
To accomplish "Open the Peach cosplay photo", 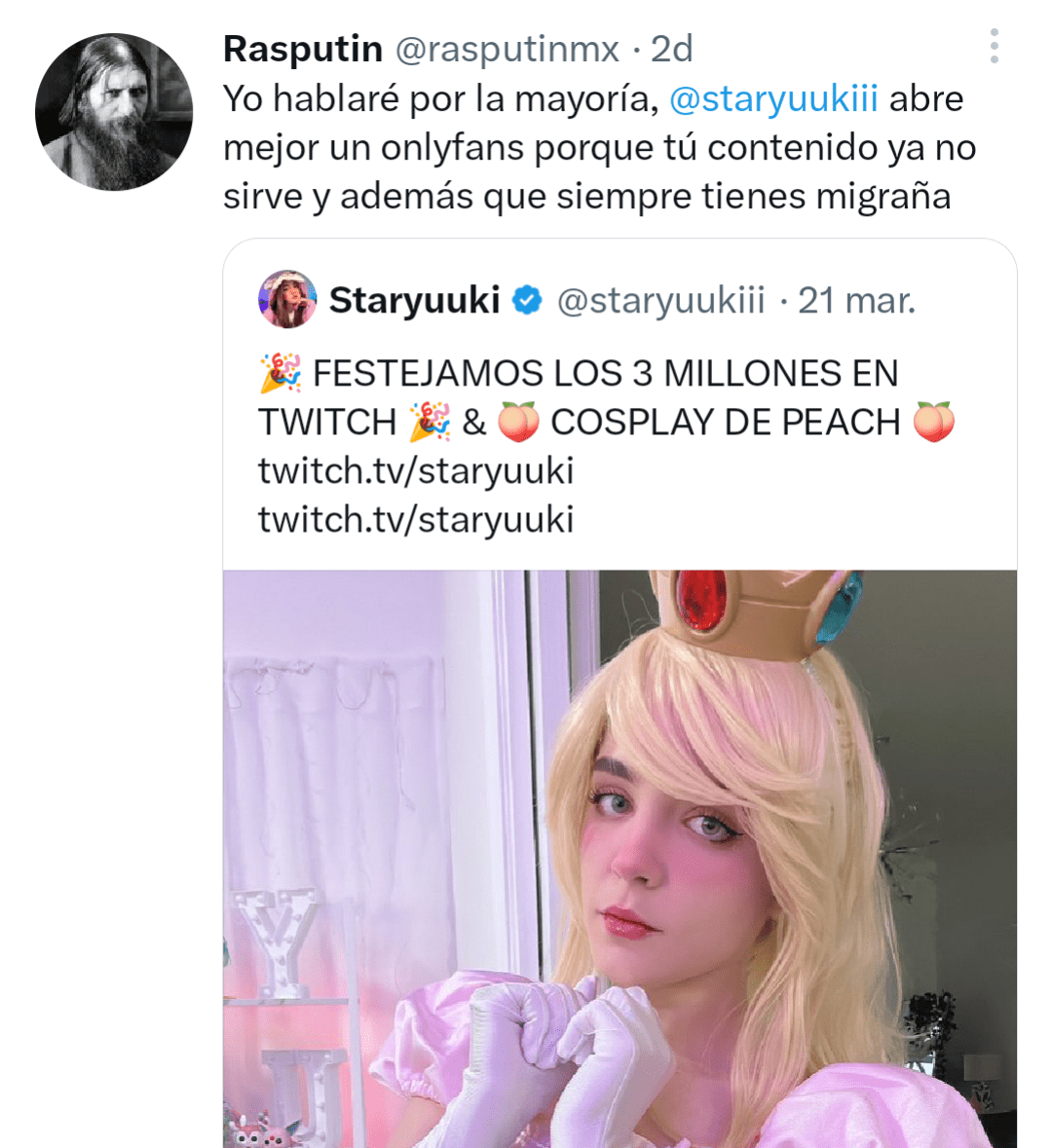I will (x=620, y=857).
